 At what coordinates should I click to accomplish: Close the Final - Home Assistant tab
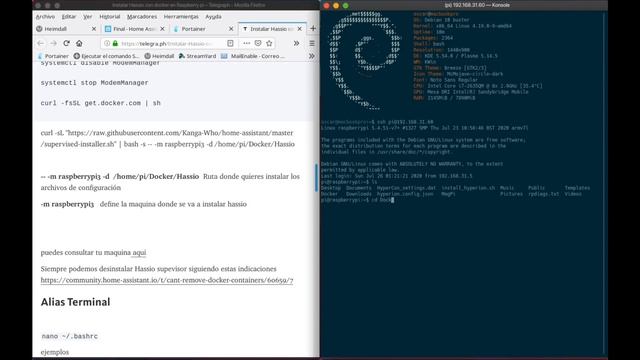click(162, 29)
